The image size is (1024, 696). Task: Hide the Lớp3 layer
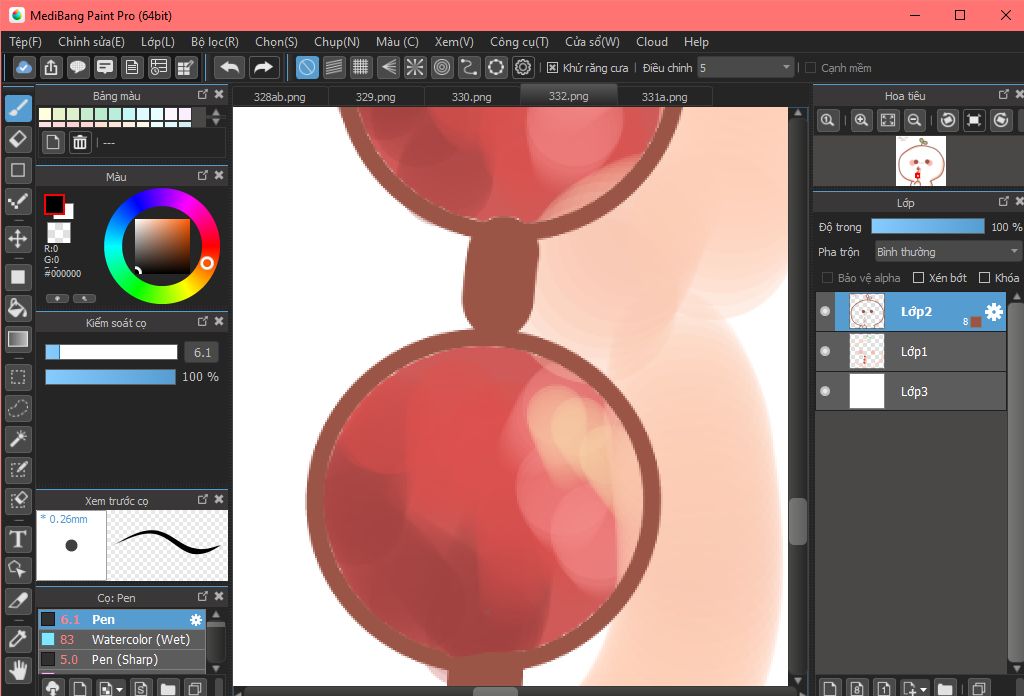point(825,391)
